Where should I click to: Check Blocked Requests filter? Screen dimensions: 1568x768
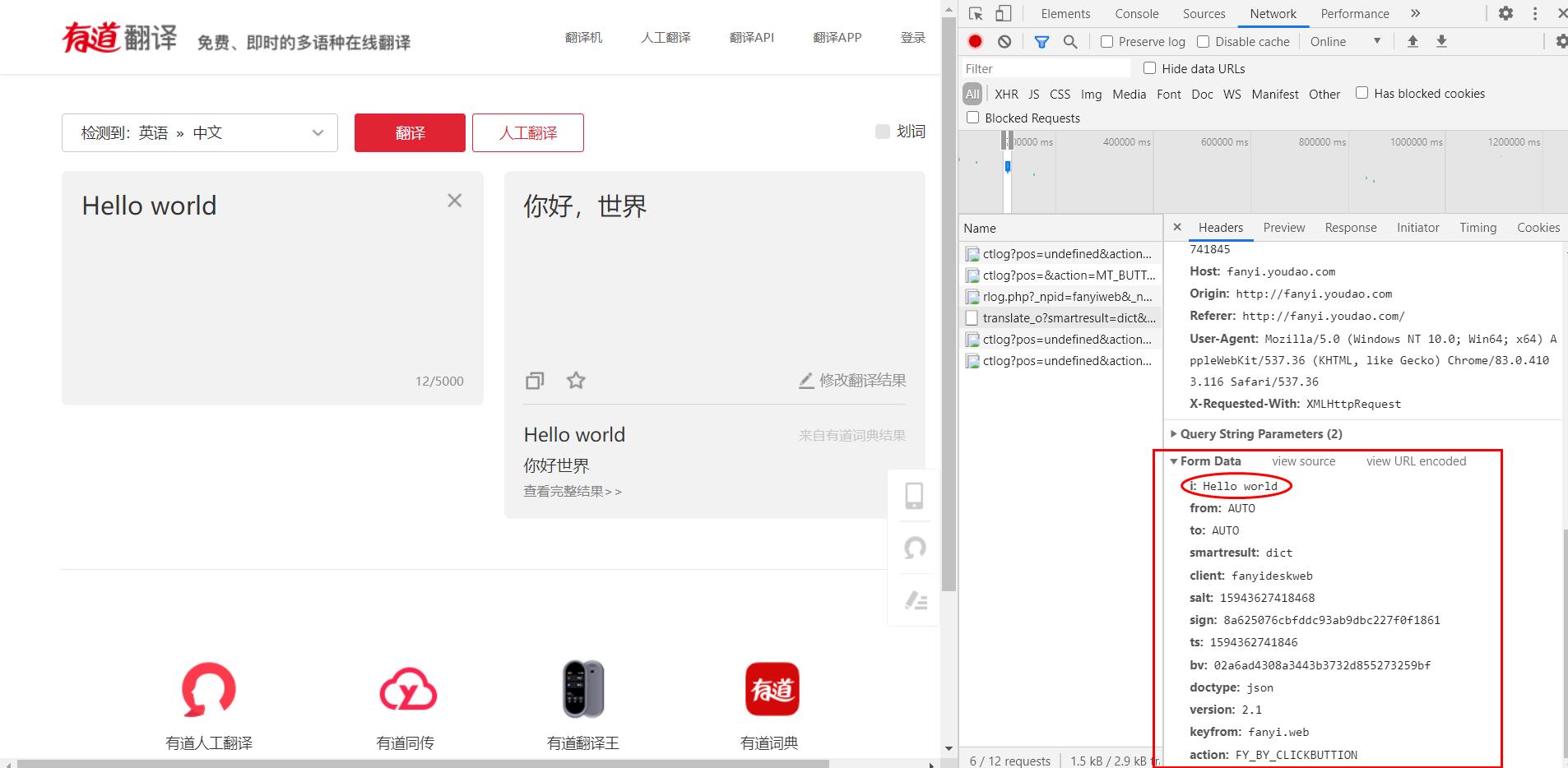[x=973, y=118]
